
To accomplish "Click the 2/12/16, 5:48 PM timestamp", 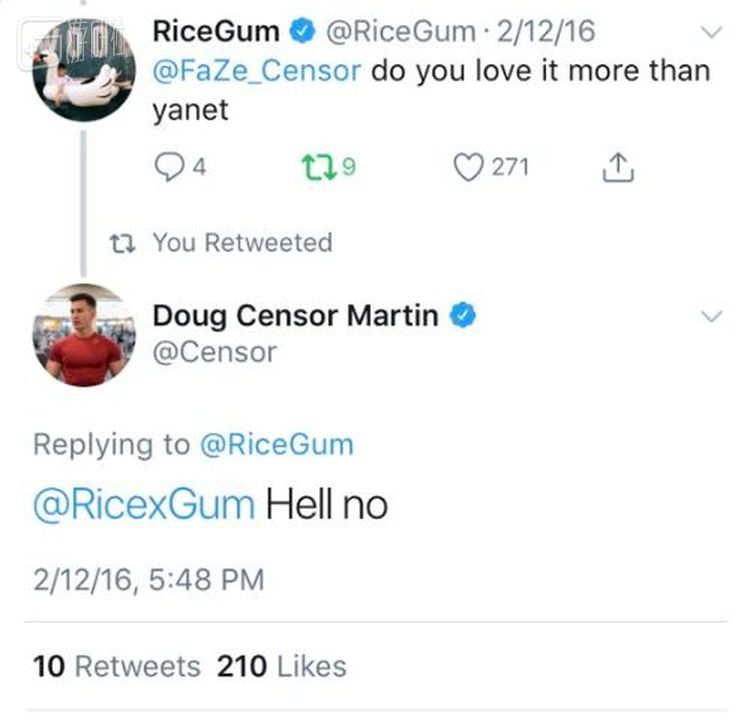I will 148,579.
